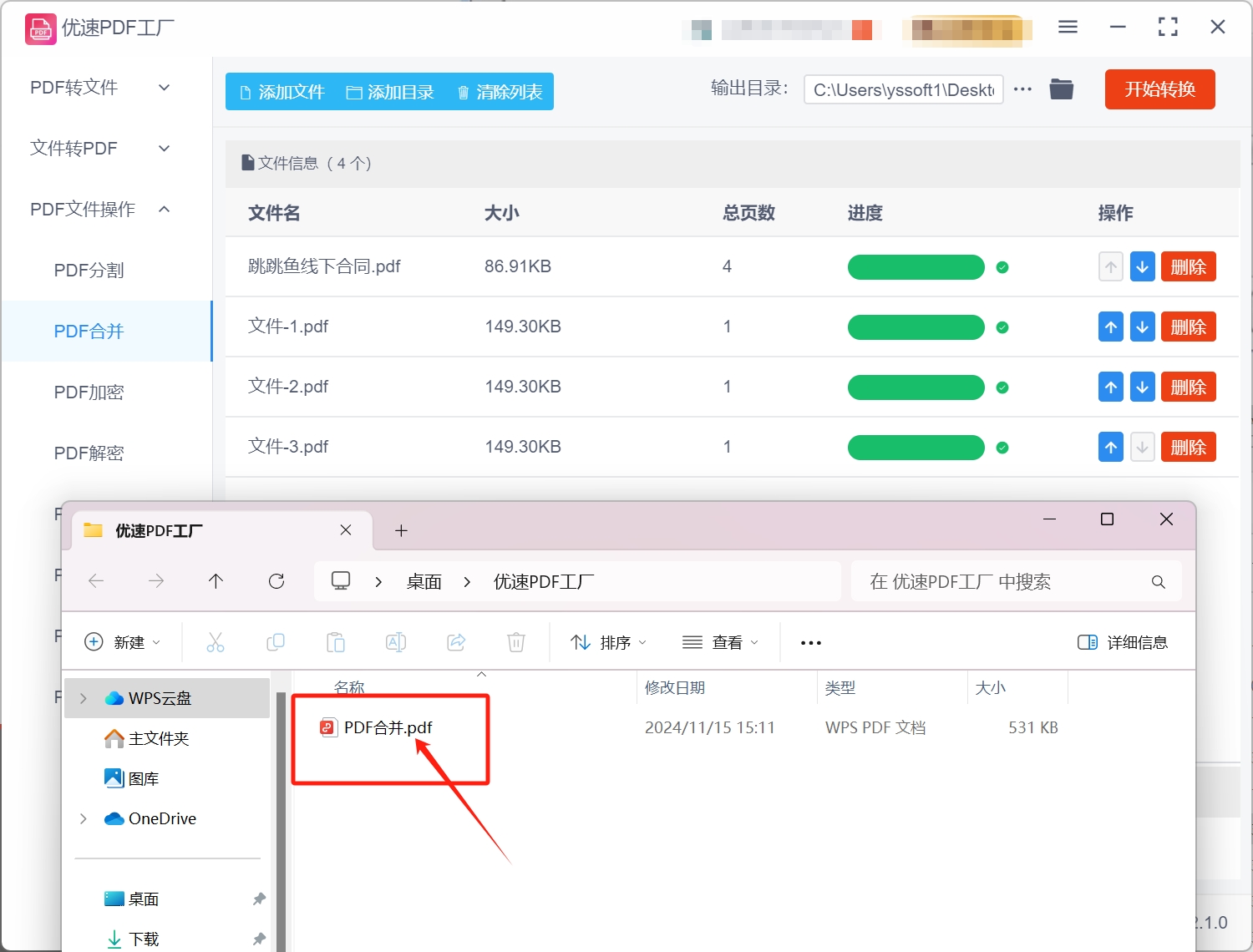Click the 添加目录 button
The width and height of the screenshot is (1253, 952).
coord(390,92)
